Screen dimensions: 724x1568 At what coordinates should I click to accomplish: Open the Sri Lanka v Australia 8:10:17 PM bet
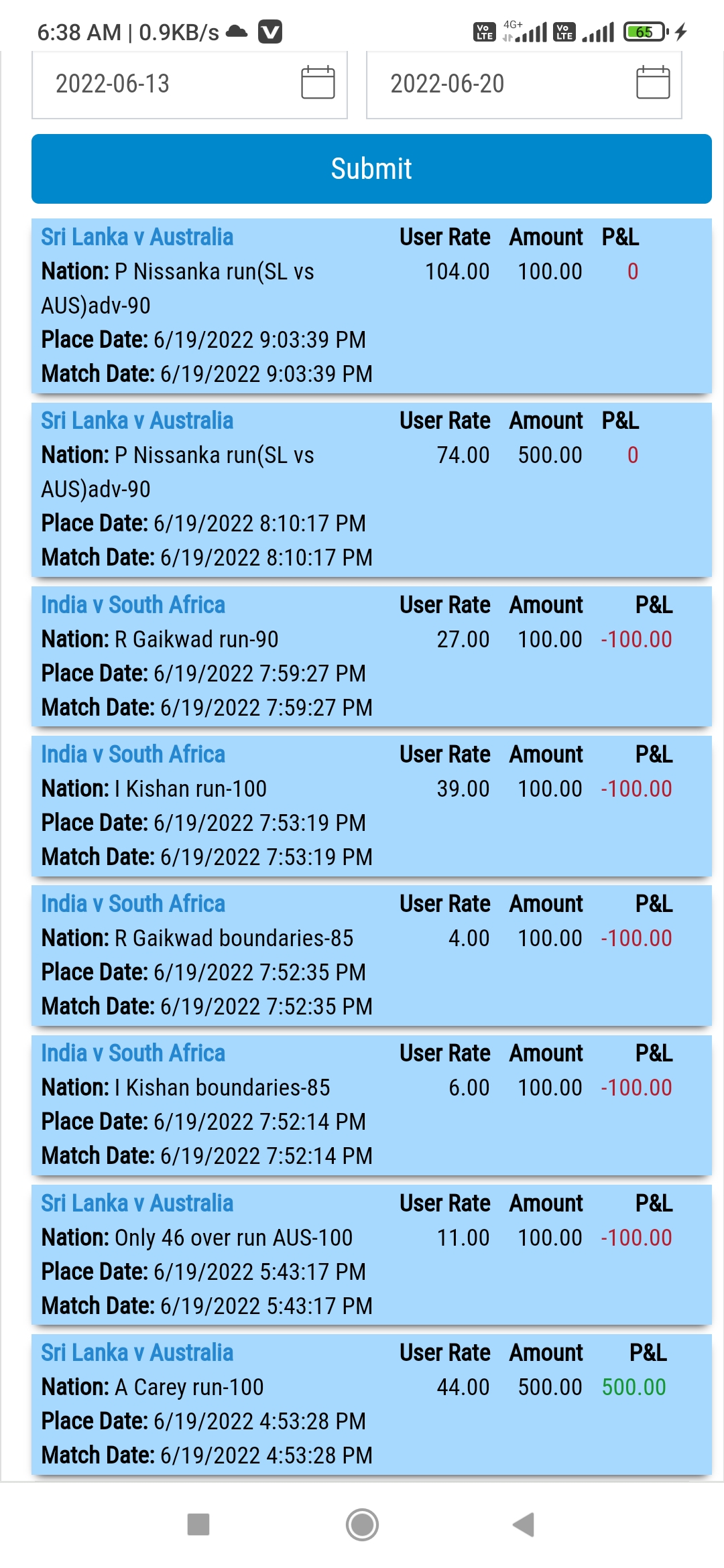pos(137,421)
